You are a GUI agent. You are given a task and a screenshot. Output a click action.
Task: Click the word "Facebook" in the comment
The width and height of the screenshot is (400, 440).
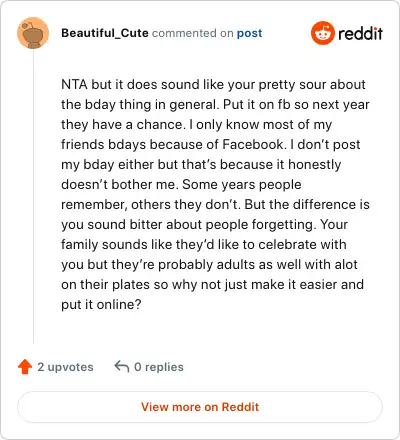(253, 144)
